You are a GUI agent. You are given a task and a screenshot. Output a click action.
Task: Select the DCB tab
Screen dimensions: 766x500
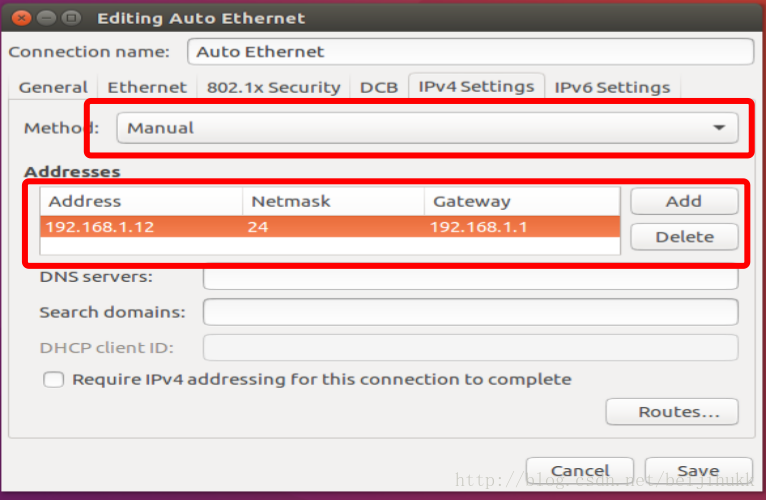[379, 87]
